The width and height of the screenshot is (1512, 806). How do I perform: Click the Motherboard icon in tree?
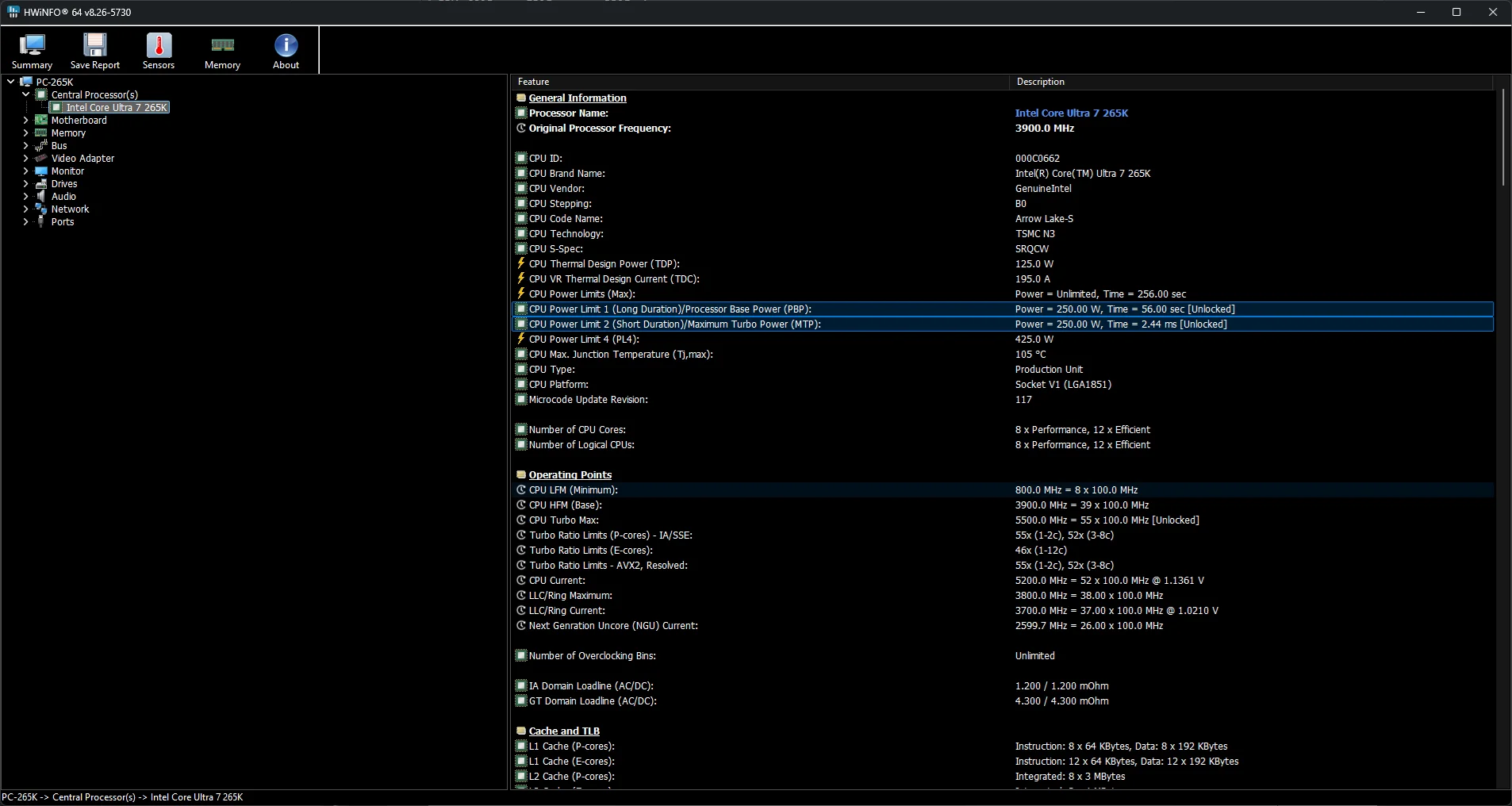point(41,121)
